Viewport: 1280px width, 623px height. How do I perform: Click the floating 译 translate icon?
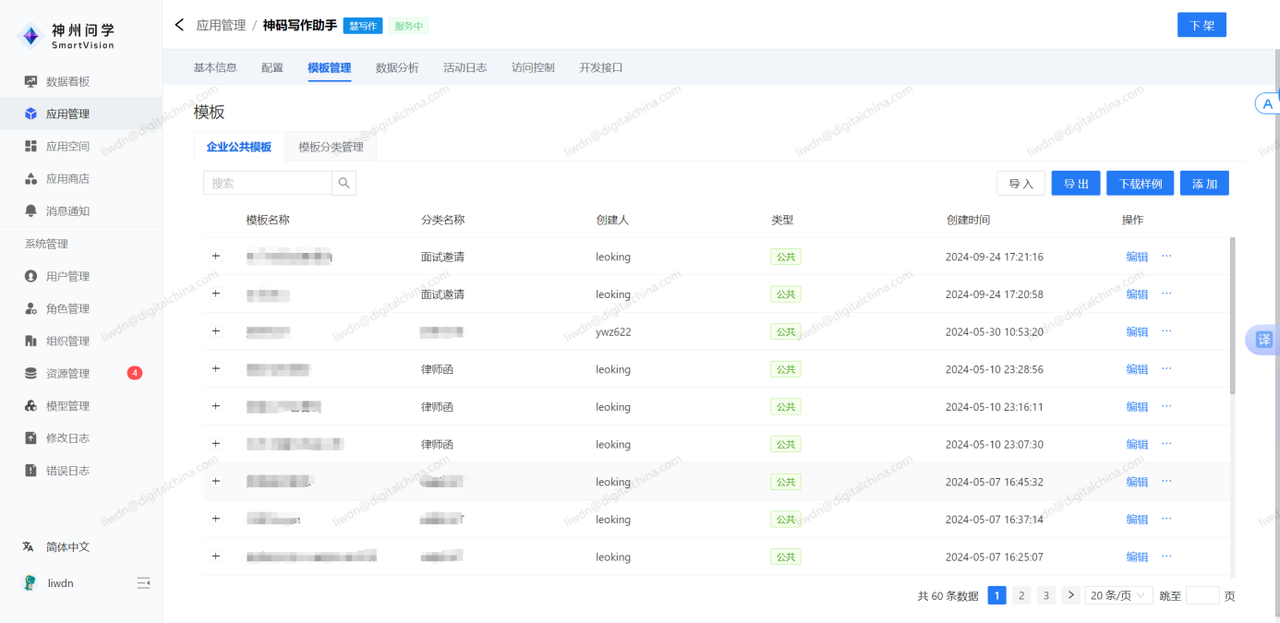tap(1263, 340)
